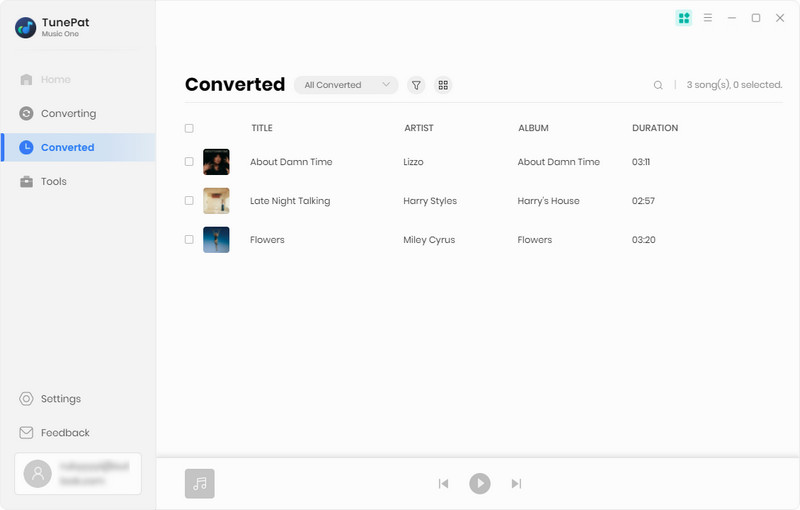
Task: Click the TunePat logo icon
Action: 26,28
